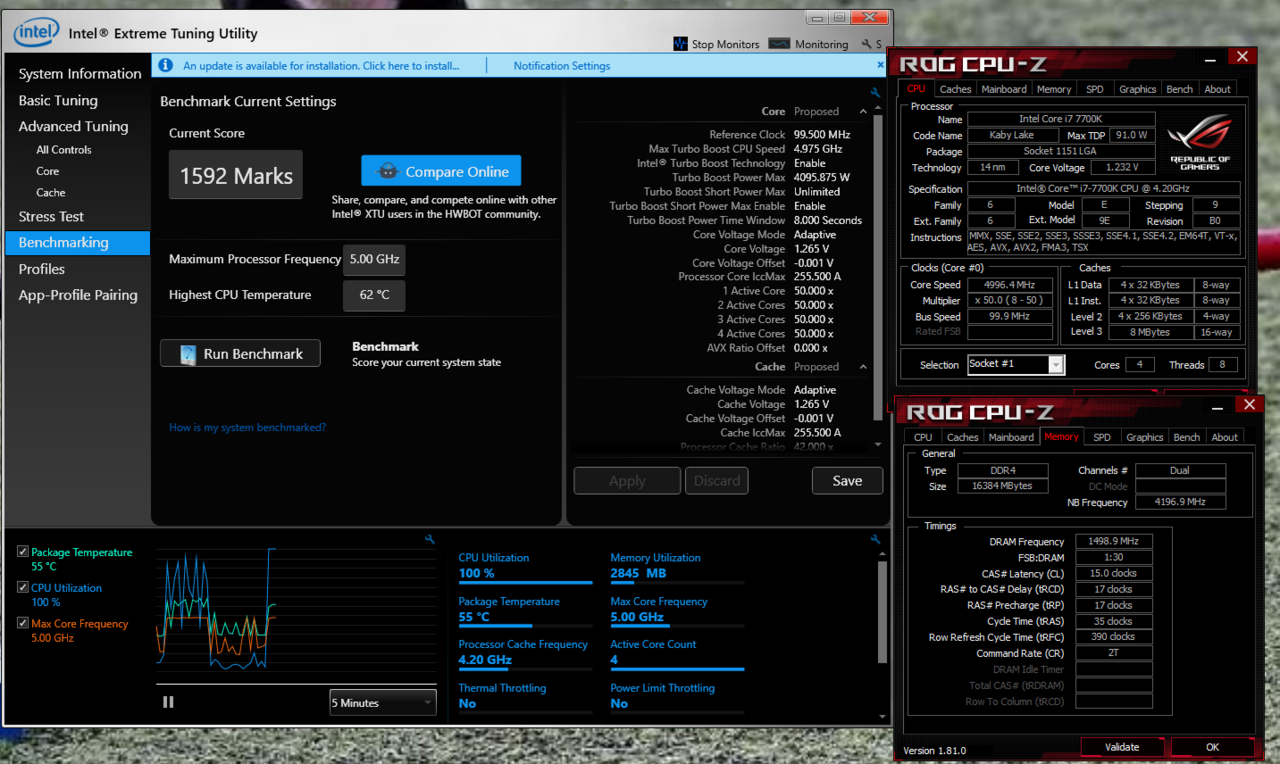This screenshot has height=764, width=1280.
Task: Click Validate in the CPU-Z window
Action: pos(1122,747)
